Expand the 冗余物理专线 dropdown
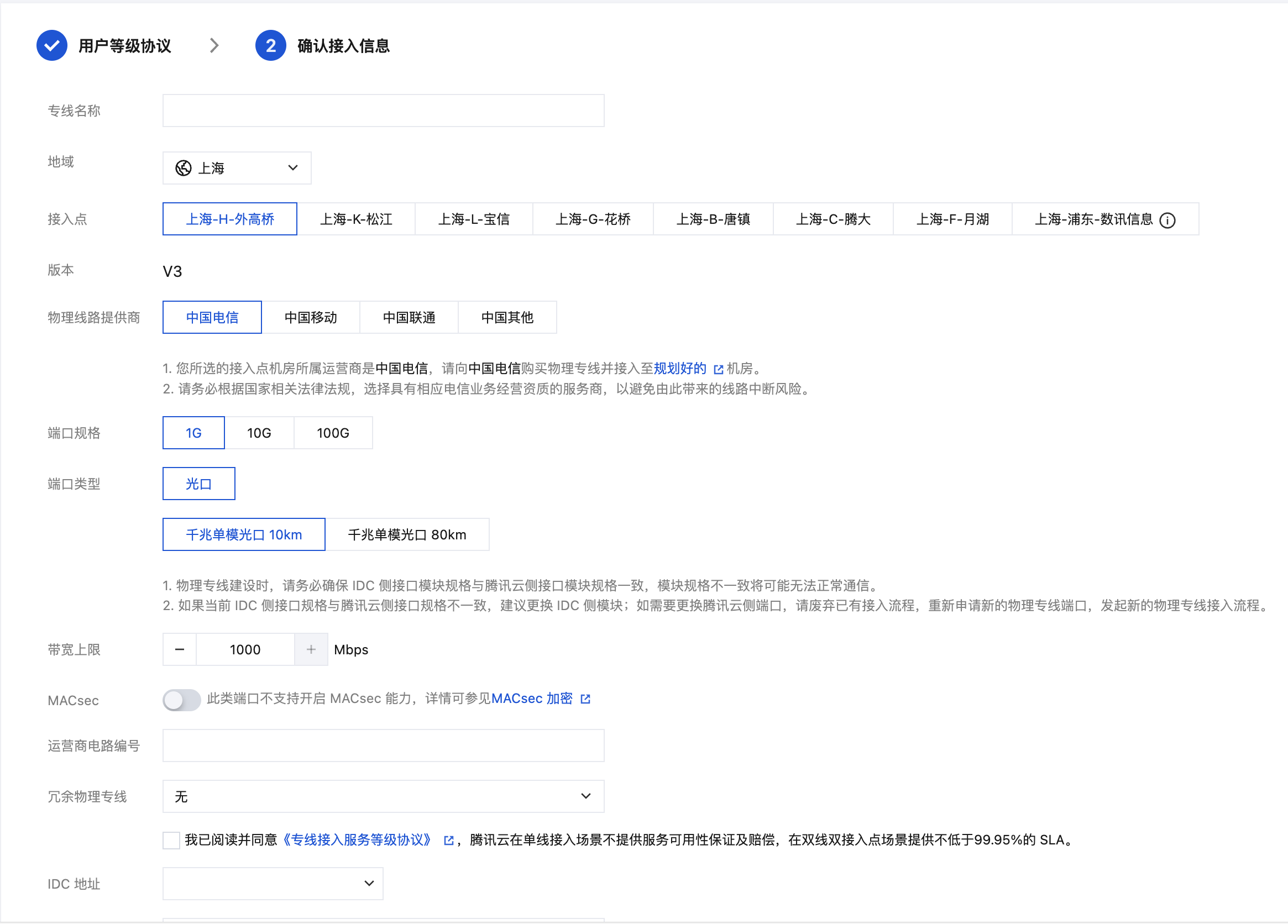 point(383,796)
